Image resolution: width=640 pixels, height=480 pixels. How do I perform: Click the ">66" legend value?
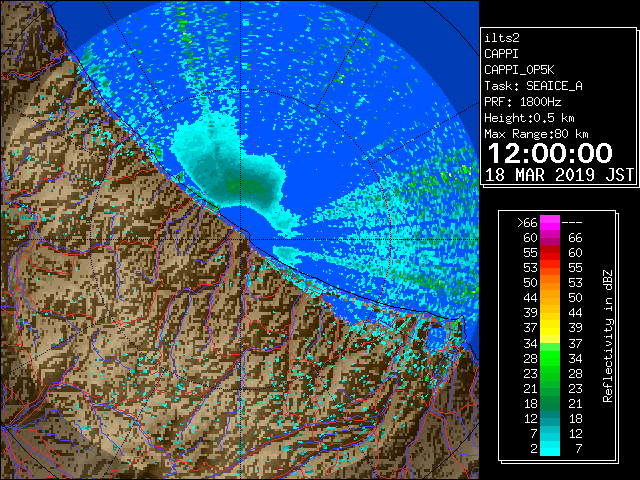coord(527,223)
